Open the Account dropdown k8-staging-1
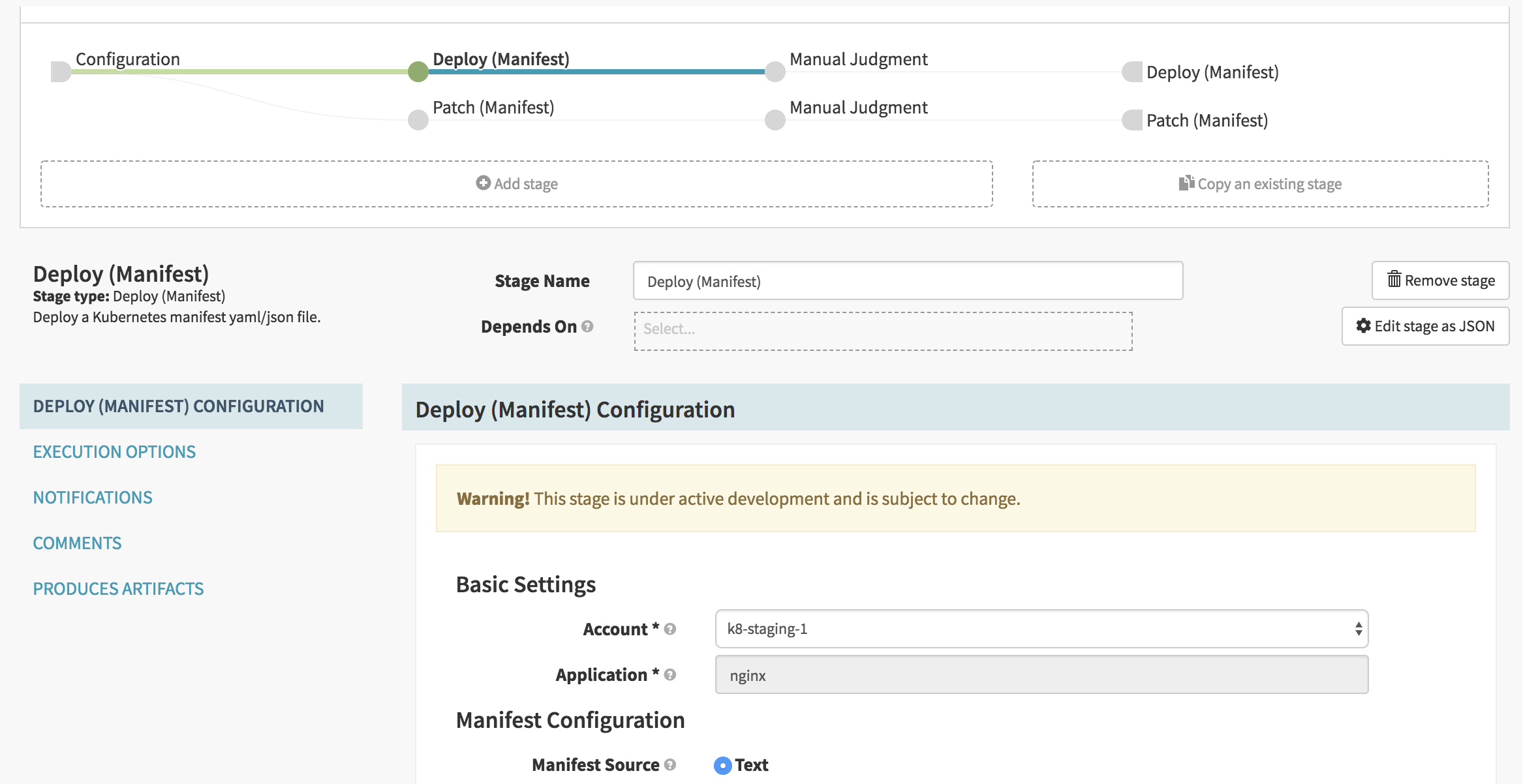1523x784 pixels. click(1041, 629)
